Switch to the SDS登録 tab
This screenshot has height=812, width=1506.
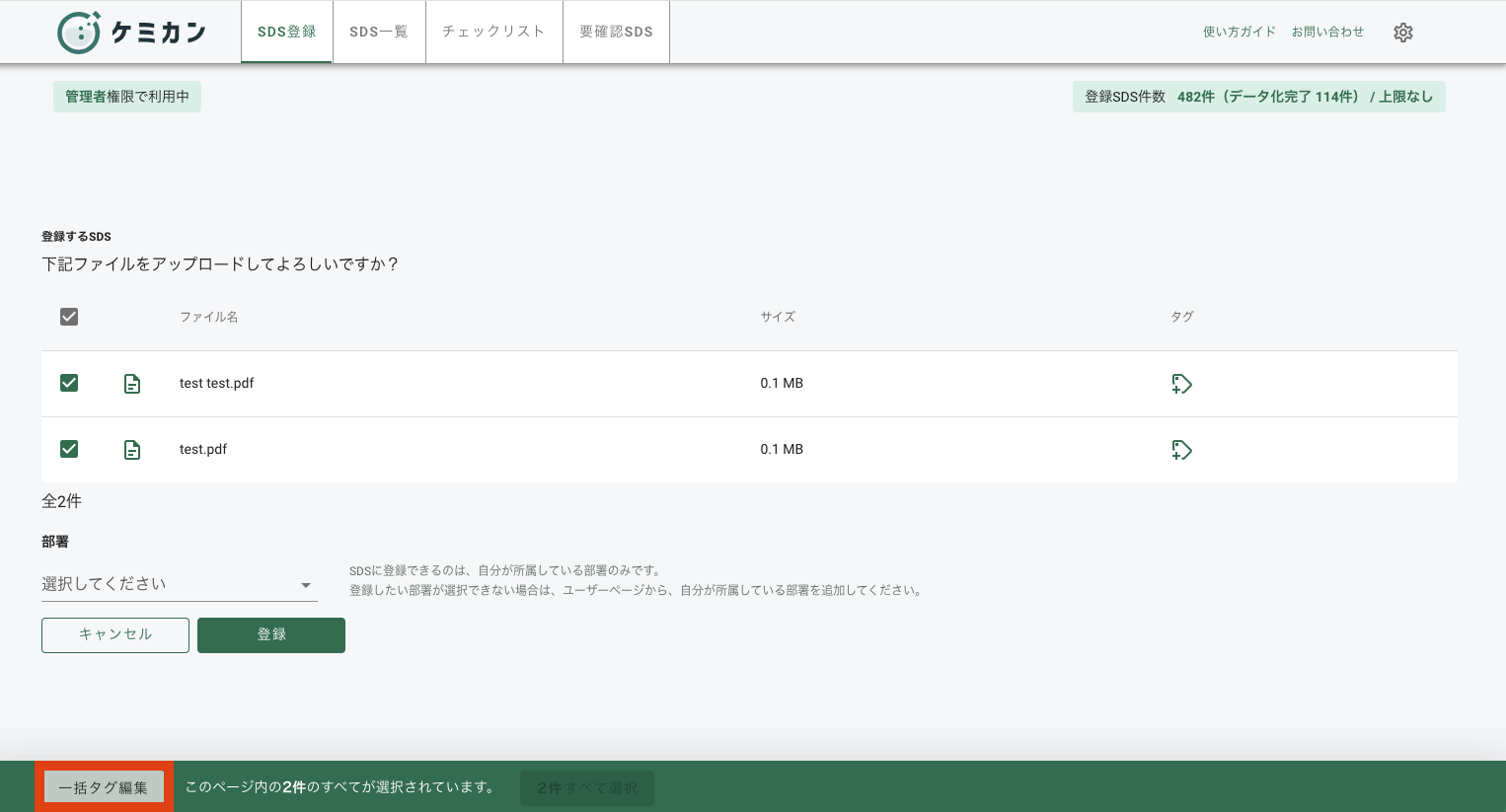(287, 32)
